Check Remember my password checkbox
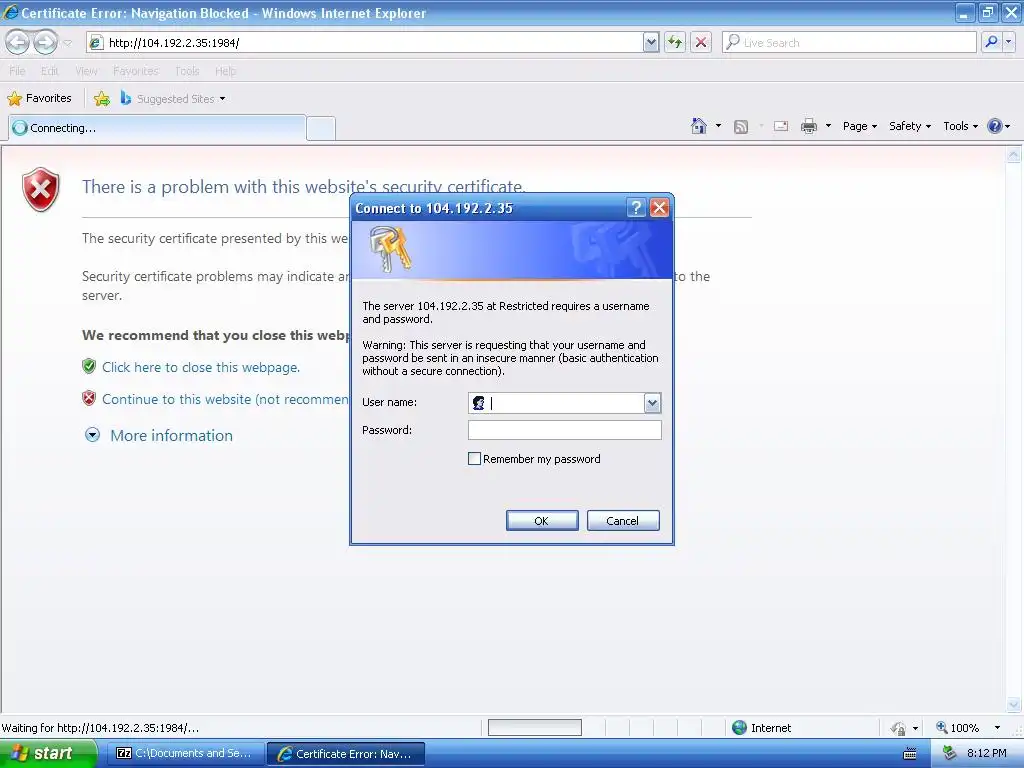Screen dimensions: 1024x768 click(475, 458)
